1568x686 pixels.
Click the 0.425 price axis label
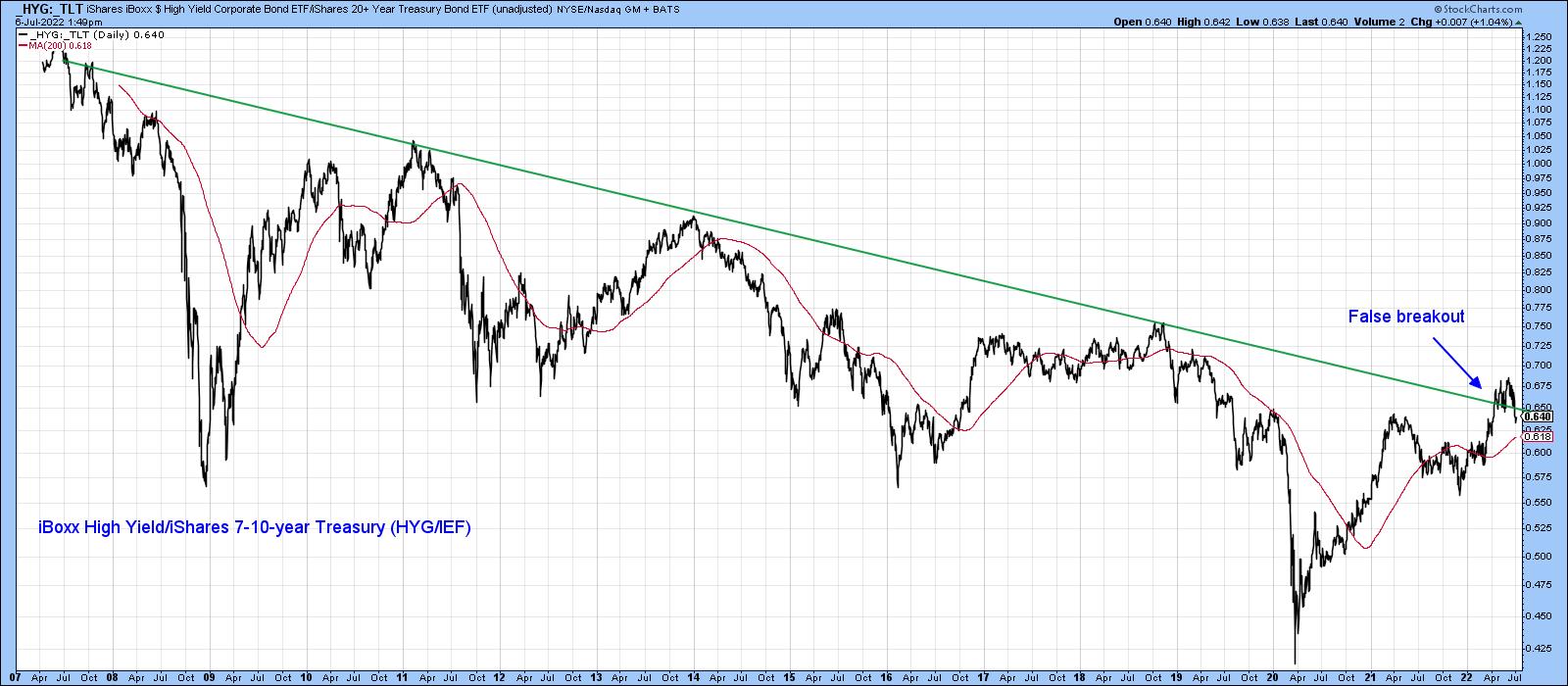[x=1538, y=648]
